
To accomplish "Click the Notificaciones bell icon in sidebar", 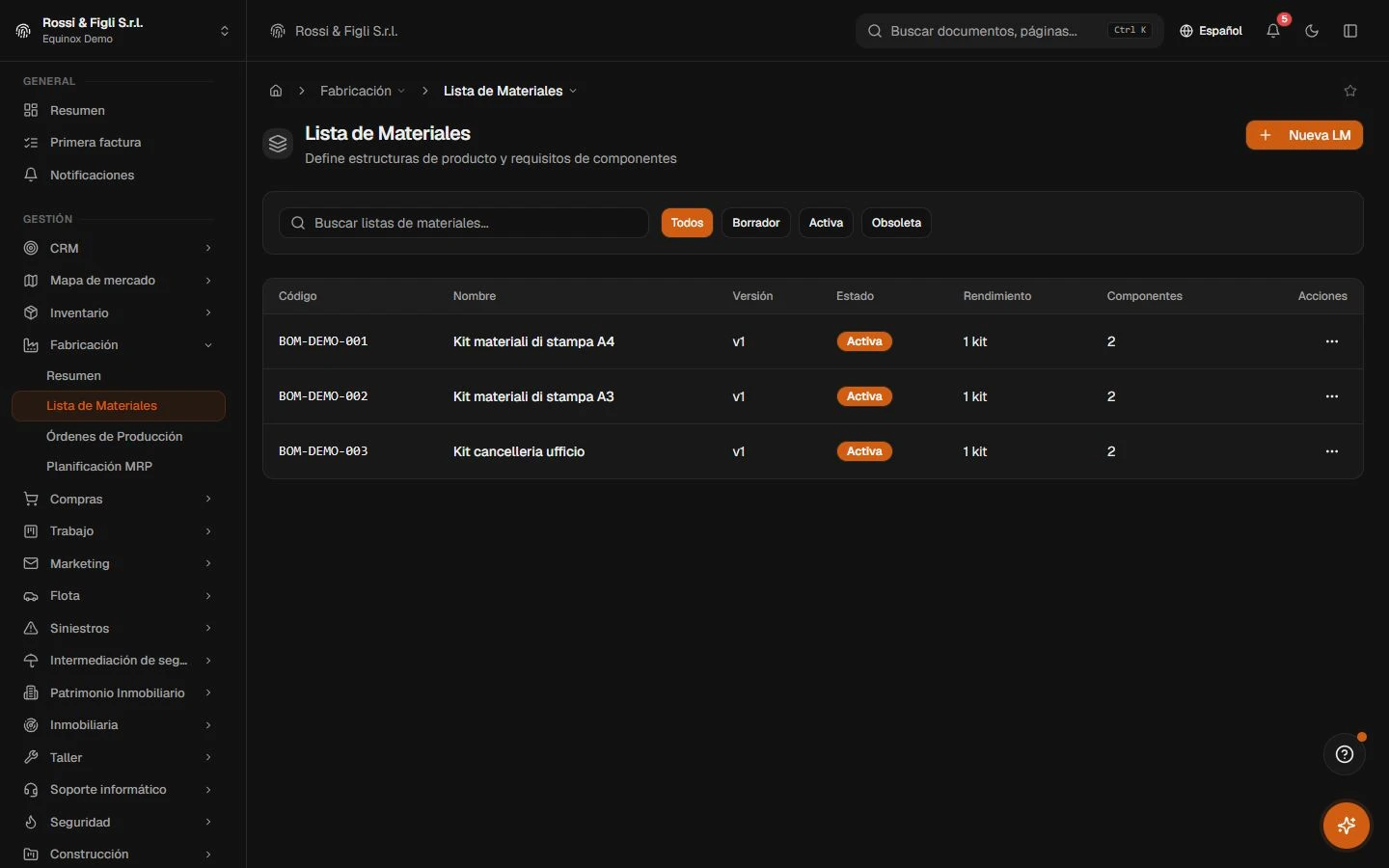I will (x=31, y=175).
